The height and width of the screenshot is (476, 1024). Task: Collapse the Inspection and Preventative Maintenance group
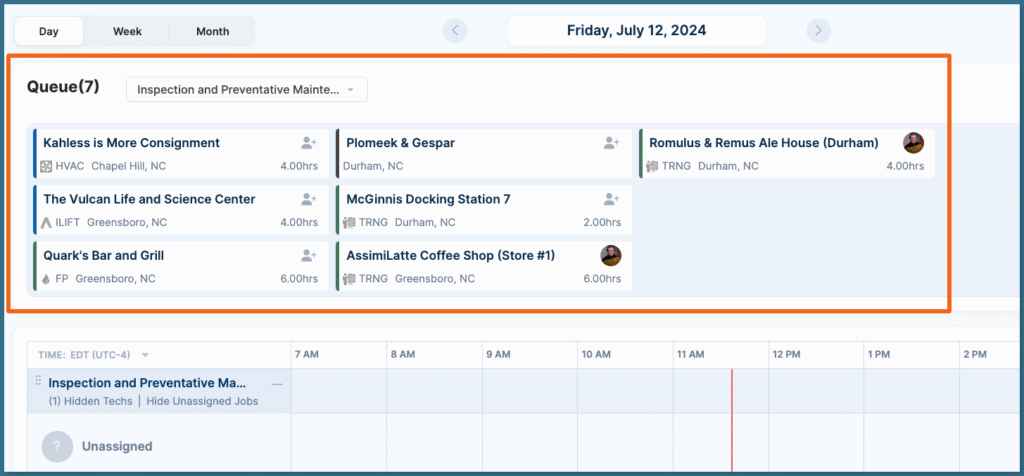(277, 383)
